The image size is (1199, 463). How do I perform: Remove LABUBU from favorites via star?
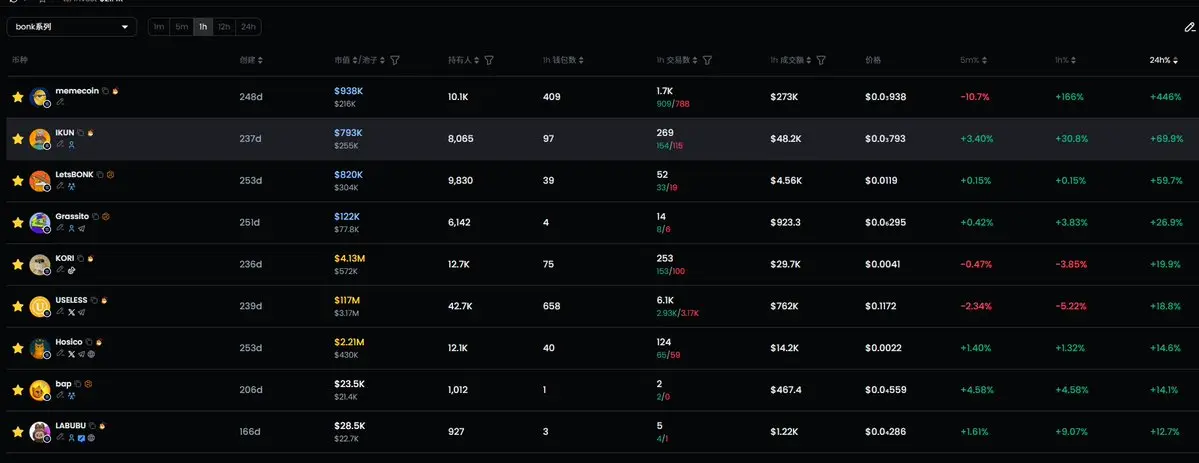(17, 432)
